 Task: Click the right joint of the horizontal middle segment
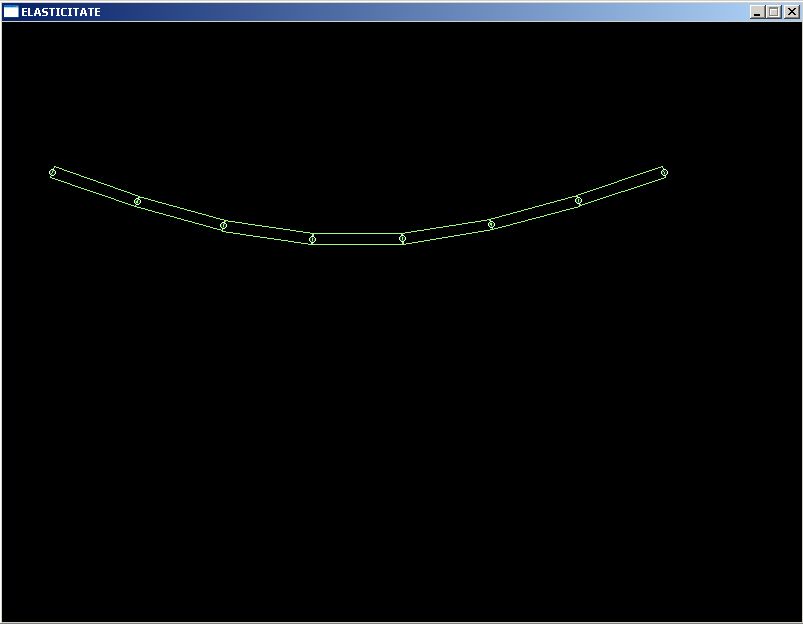(x=402, y=239)
